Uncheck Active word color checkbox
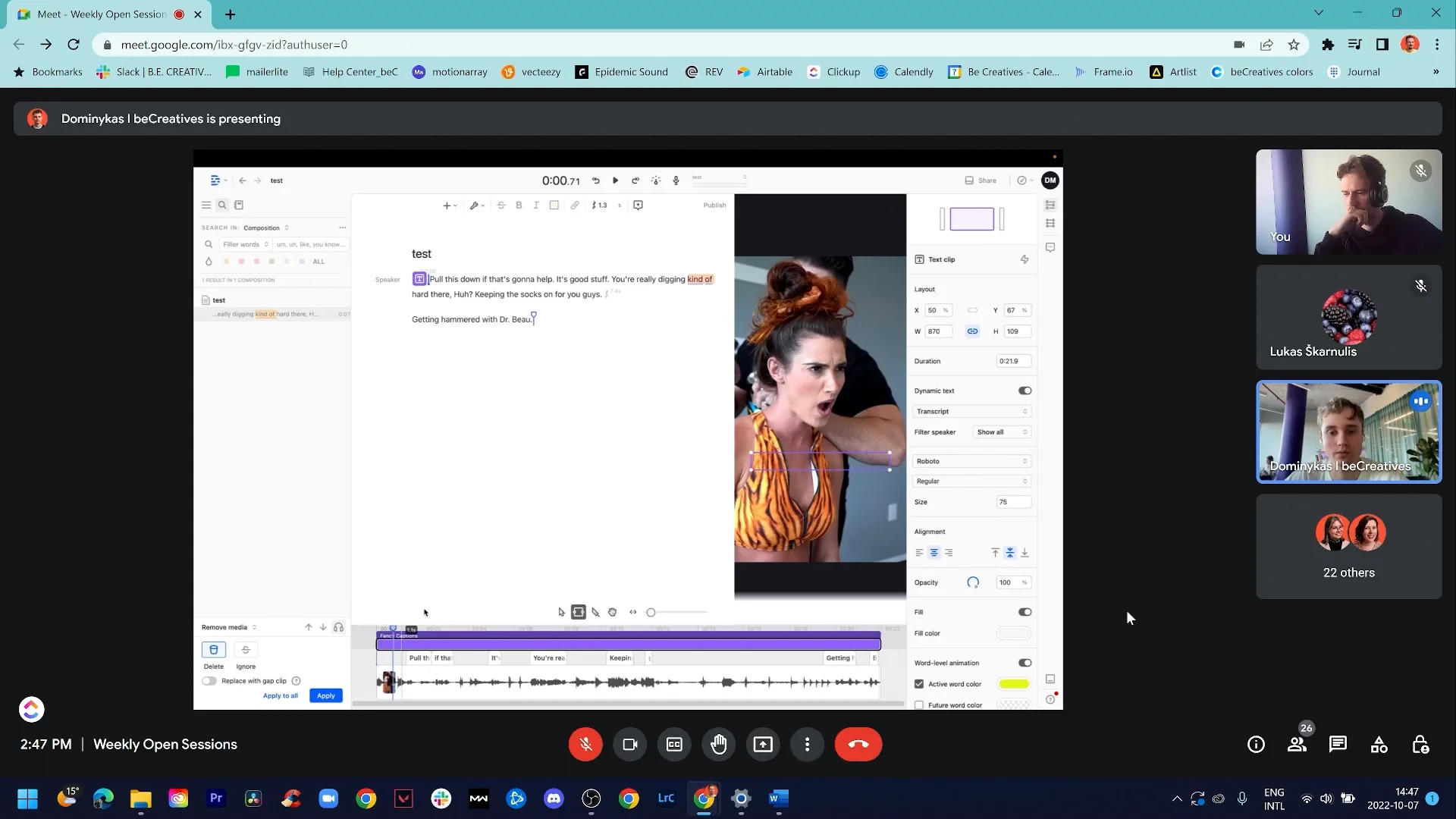Screen dimensions: 1456x819 (919, 684)
